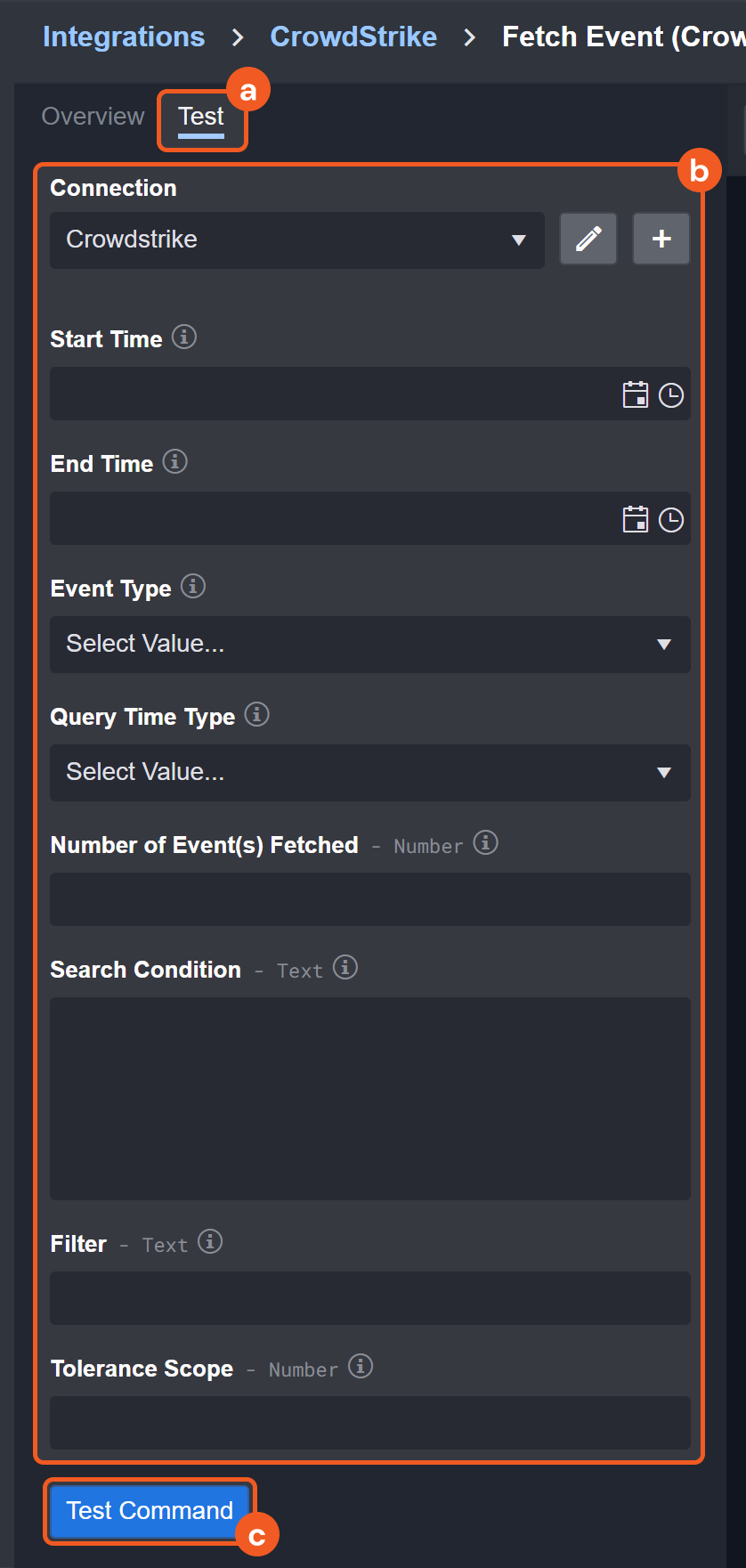Open End Time clock picker
The height and width of the screenshot is (1568, 746).
tap(671, 519)
